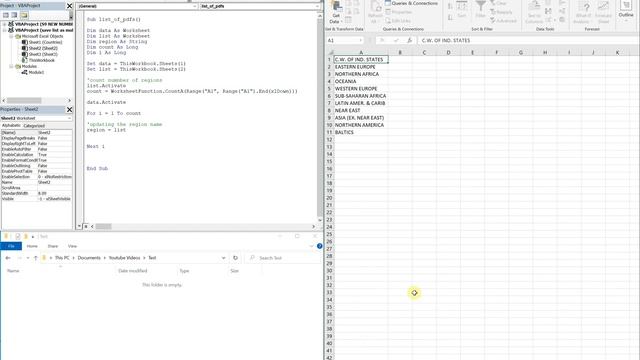The image size is (640, 360).
Task: Select Sheet2 (Sheet2) in project tree
Action: [x=43, y=48]
